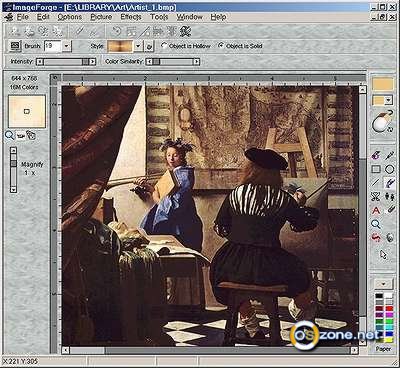Select the scissors cut tool
Image resolution: width=400 pixels, height=368 pixels.
376,196
